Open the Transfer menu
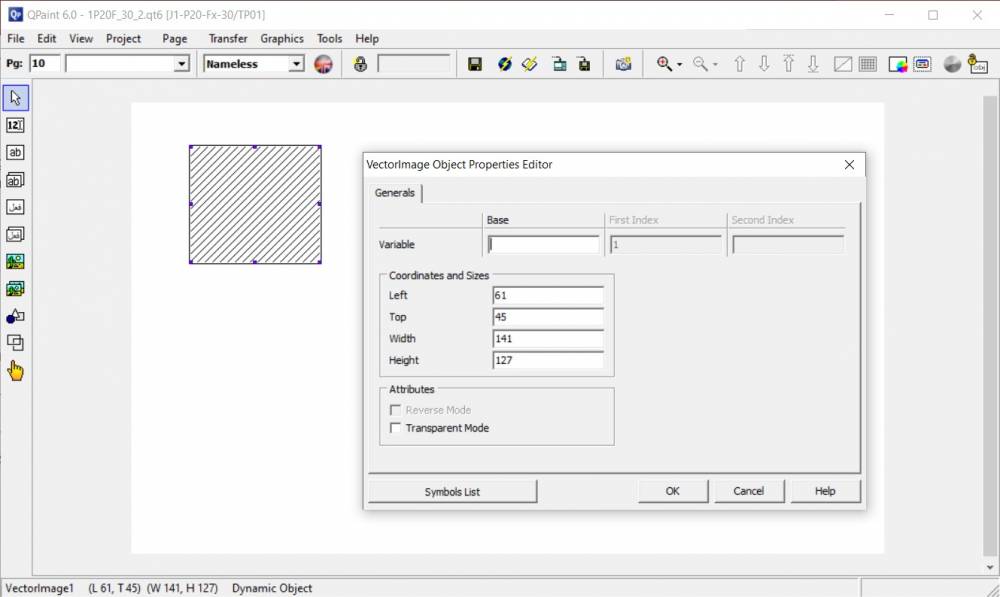This screenshot has height=597, width=1000. [x=228, y=38]
